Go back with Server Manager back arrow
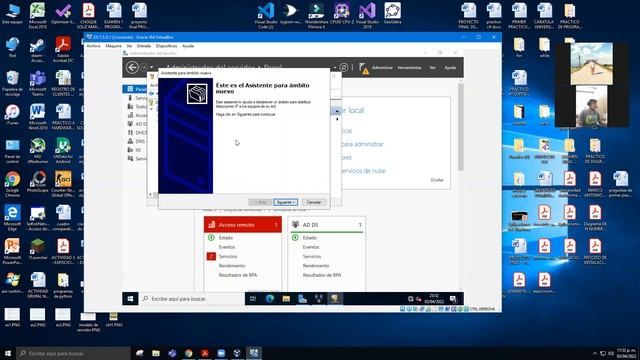This screenshot has width=640, height=360. pos(132,67)
